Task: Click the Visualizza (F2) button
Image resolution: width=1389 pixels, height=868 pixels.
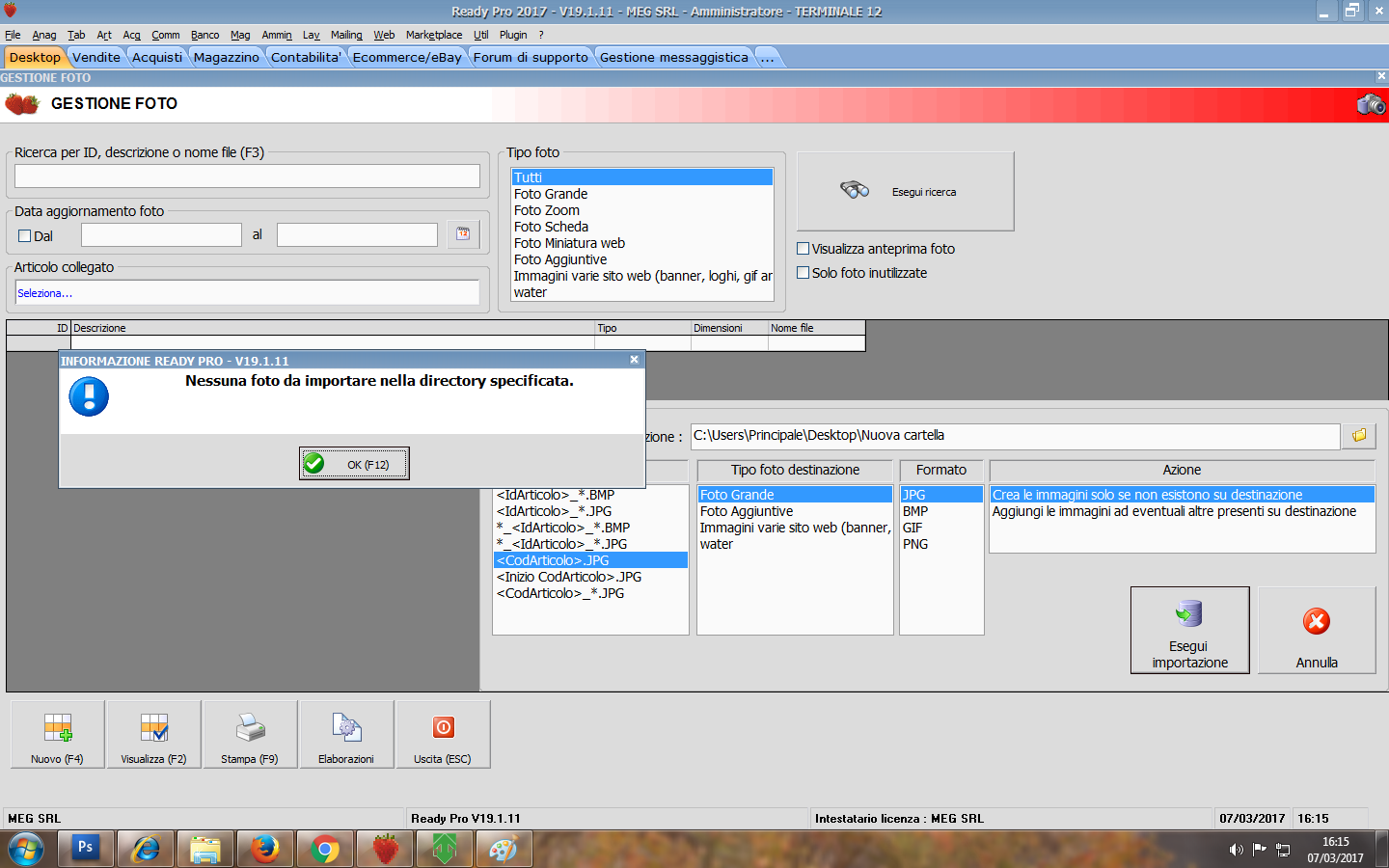Action: pyautogui.click(x=154, y=734)
